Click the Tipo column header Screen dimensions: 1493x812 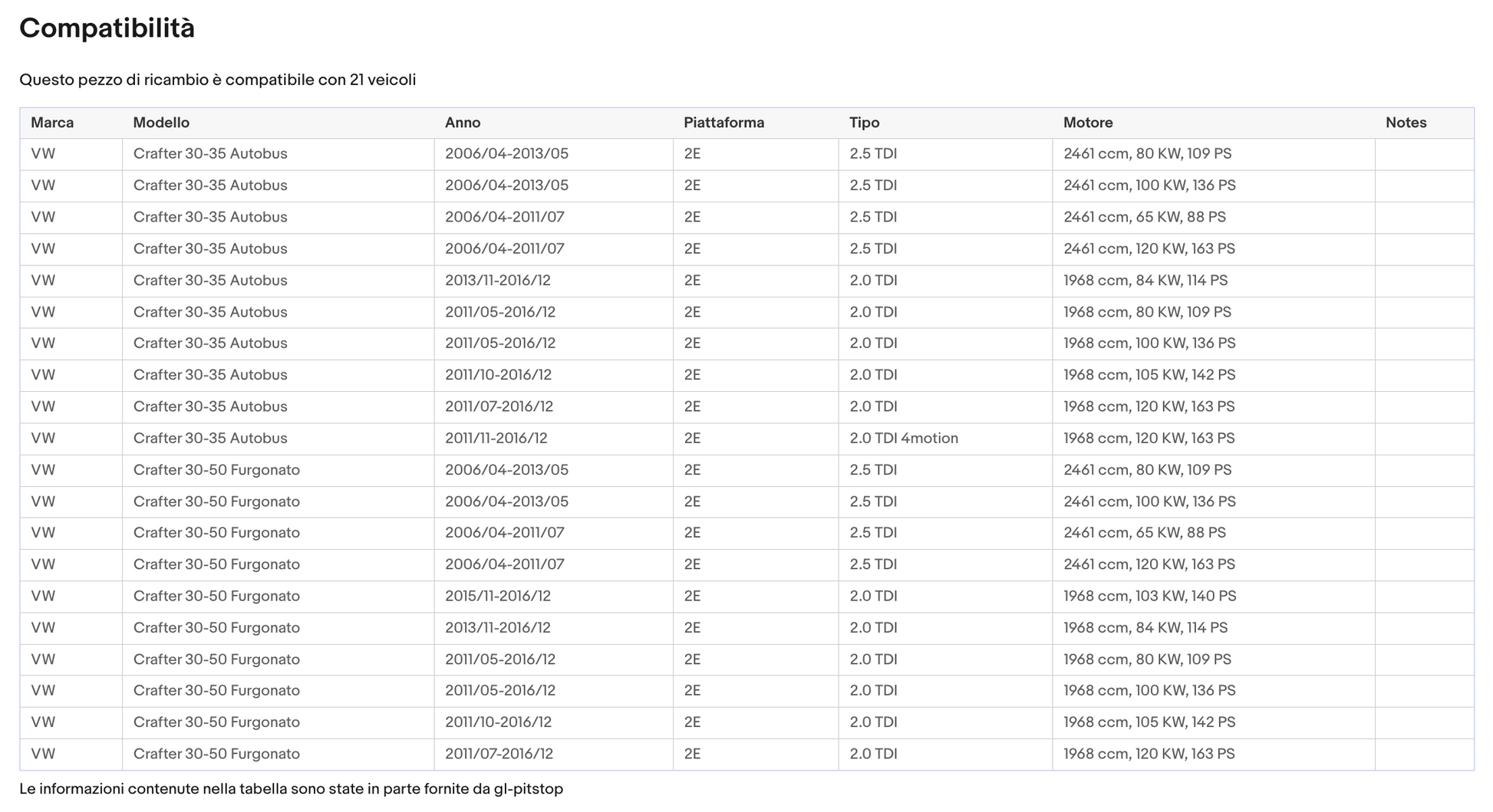[x=864, y=123]
